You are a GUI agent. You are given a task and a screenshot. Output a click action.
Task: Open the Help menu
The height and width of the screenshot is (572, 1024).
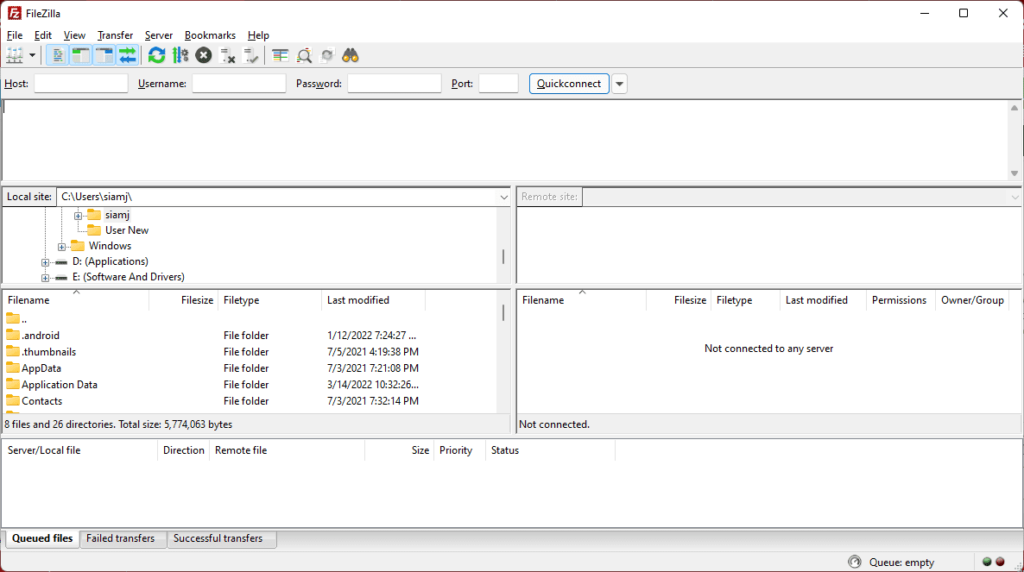pyautogui.click(x=258, y=35)
